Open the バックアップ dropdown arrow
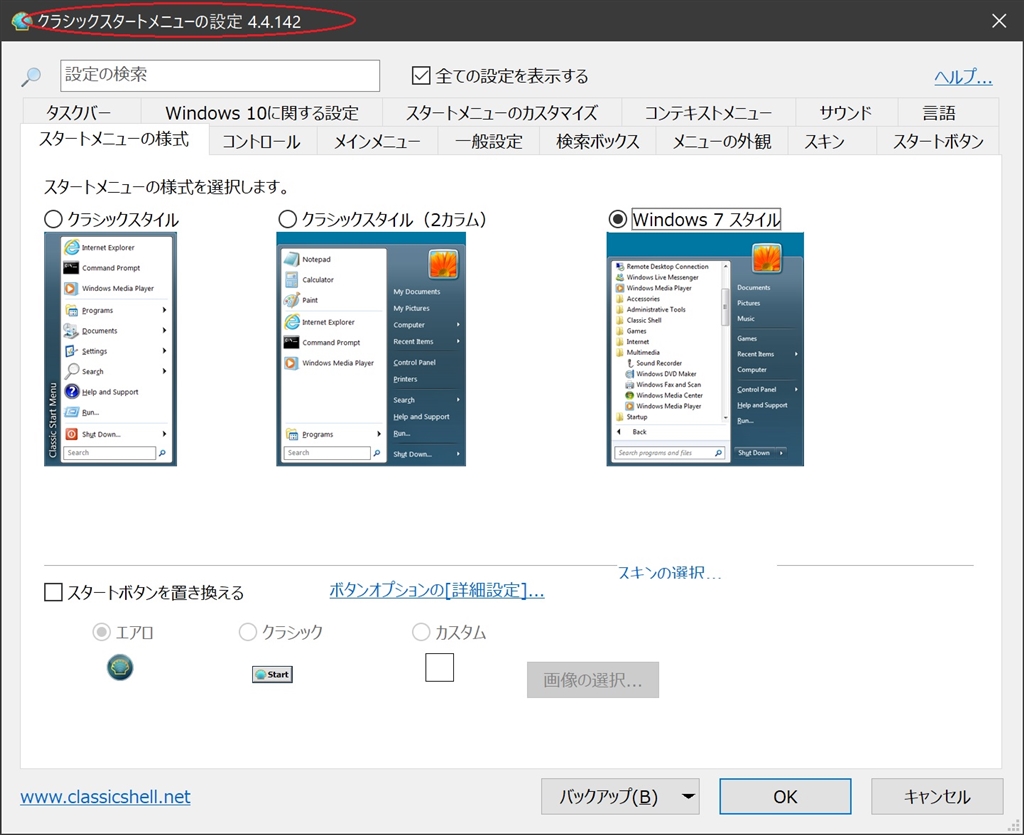 click(688, 796)
